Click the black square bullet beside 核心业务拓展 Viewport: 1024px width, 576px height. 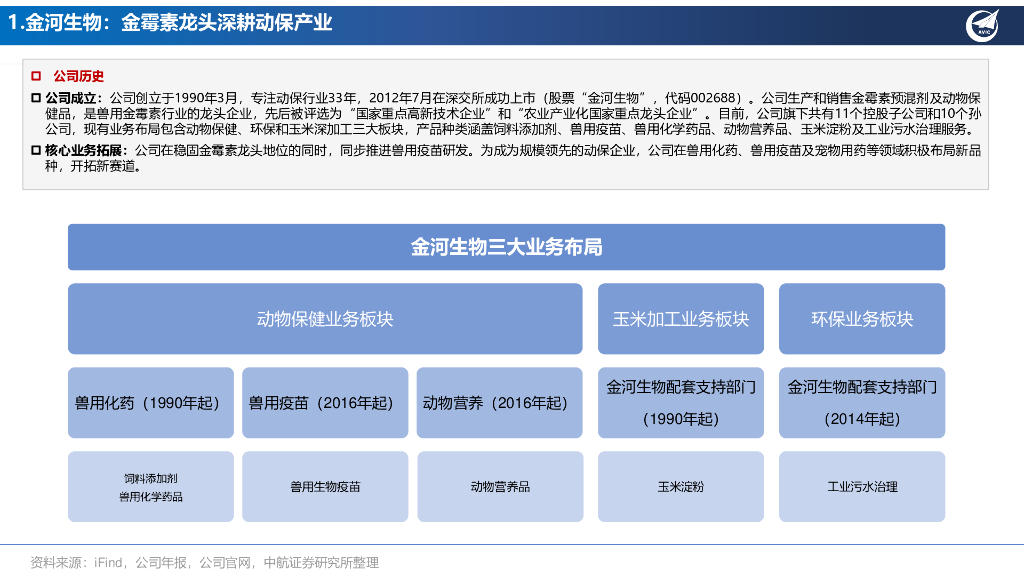coord(36,150)
